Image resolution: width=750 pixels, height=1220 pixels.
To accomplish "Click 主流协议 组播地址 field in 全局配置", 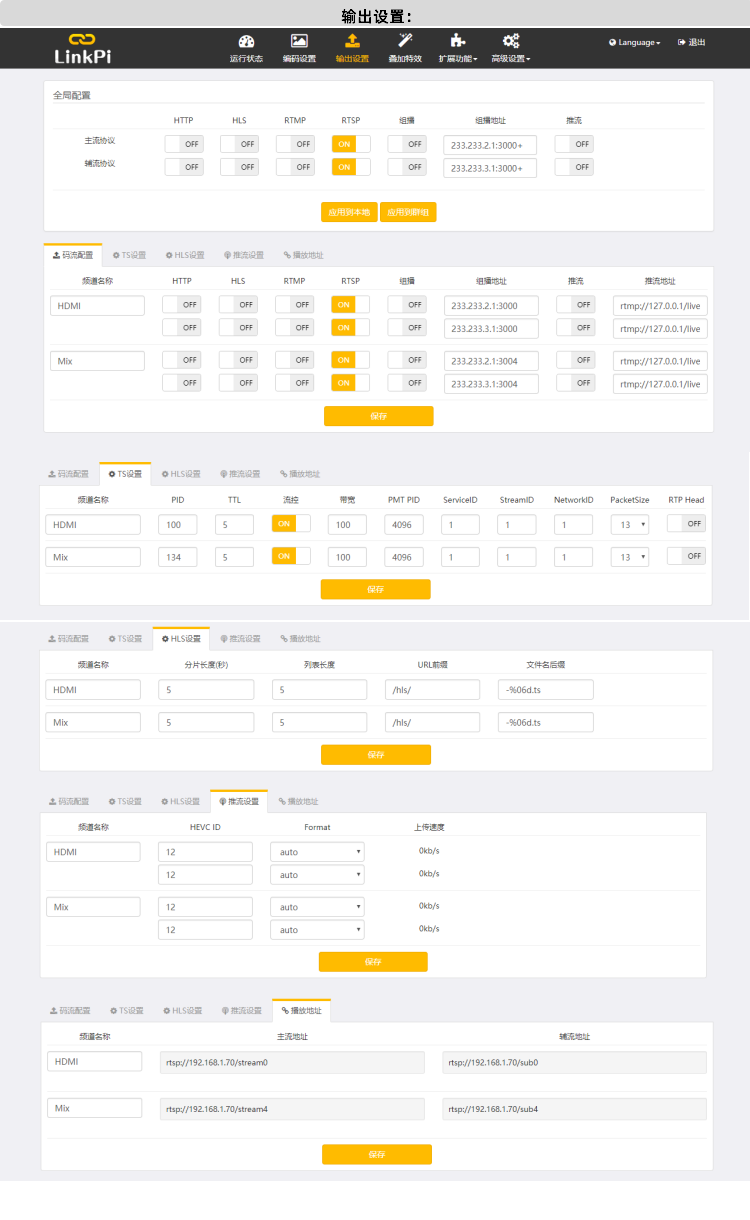I will pyautogui.click(x=490, y=145).
